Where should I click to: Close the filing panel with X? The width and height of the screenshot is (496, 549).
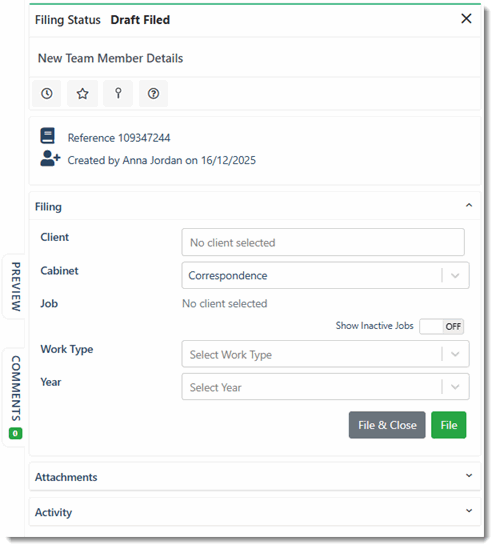pyautogui.click(x=466, y=19)
